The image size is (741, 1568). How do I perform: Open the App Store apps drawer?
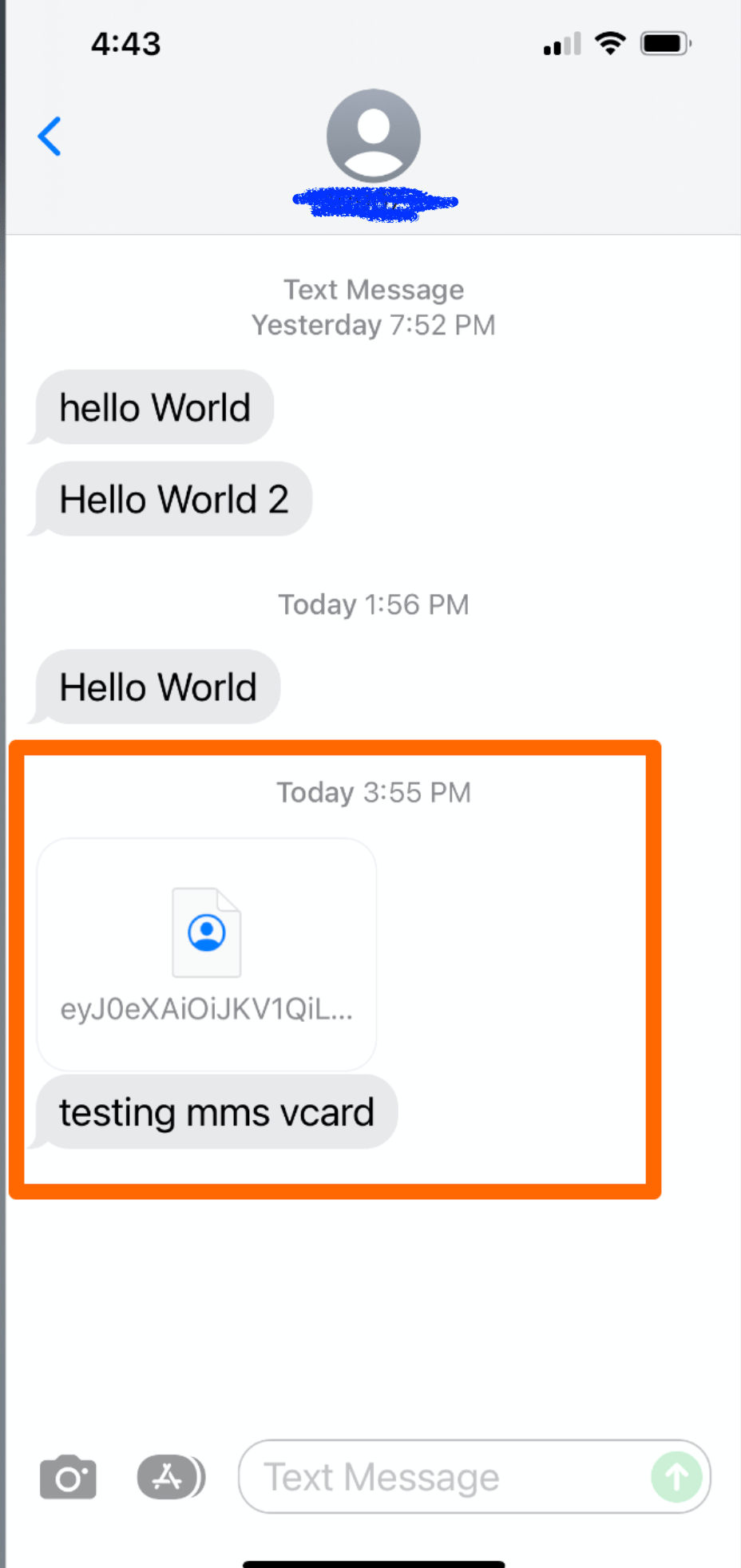171,1477
